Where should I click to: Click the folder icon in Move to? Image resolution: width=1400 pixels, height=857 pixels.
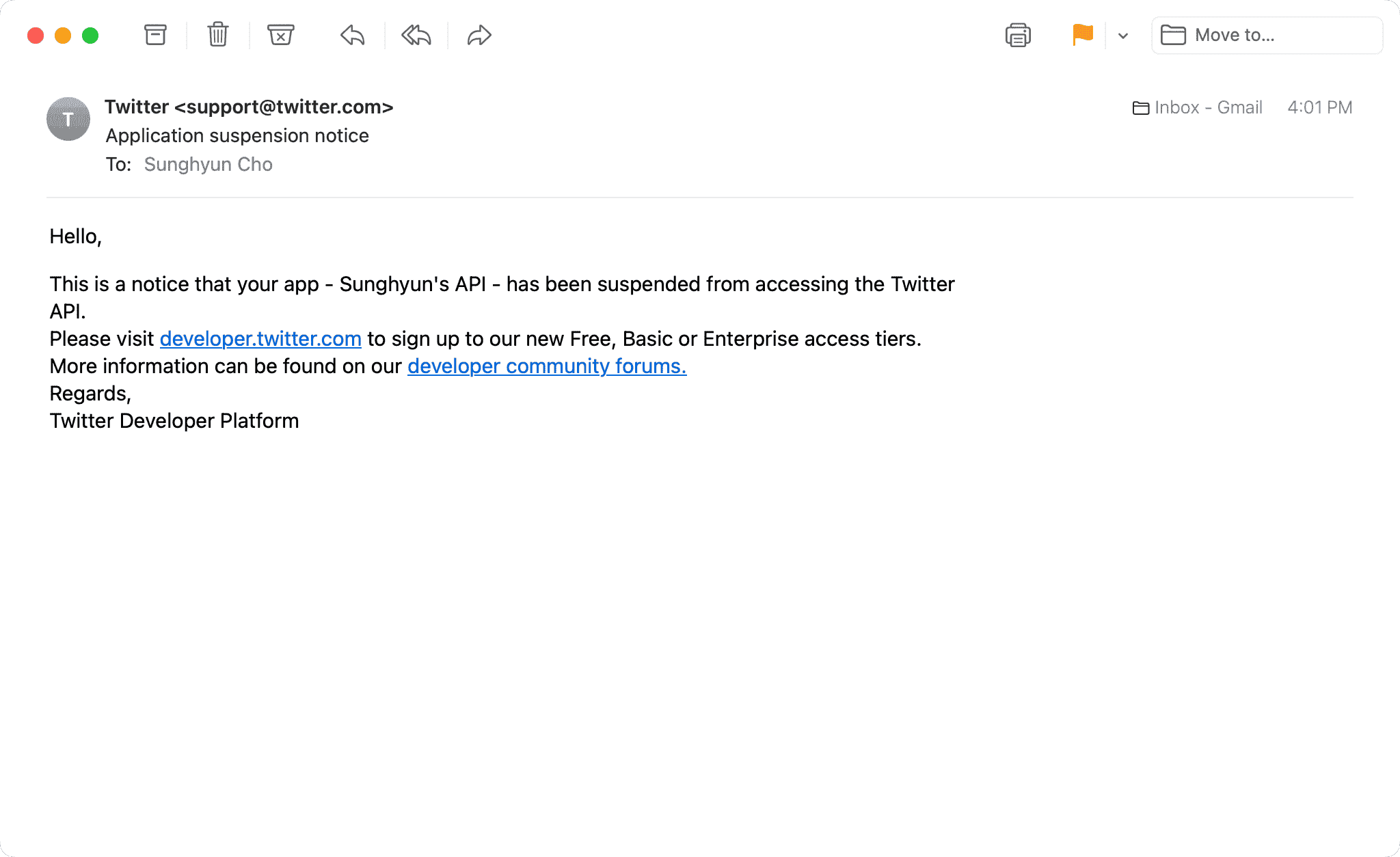1173,35
